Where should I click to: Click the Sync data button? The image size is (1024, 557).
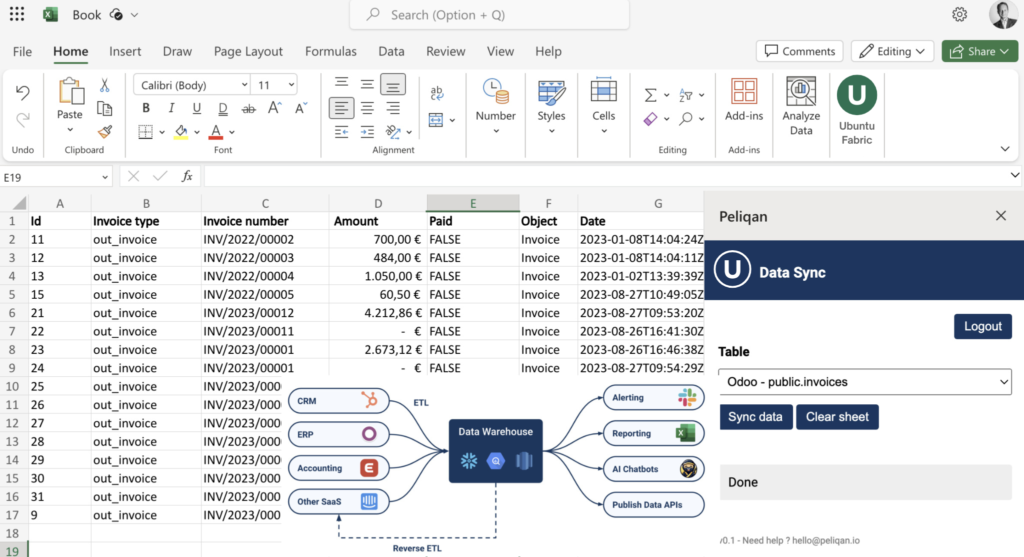[756, 417]
